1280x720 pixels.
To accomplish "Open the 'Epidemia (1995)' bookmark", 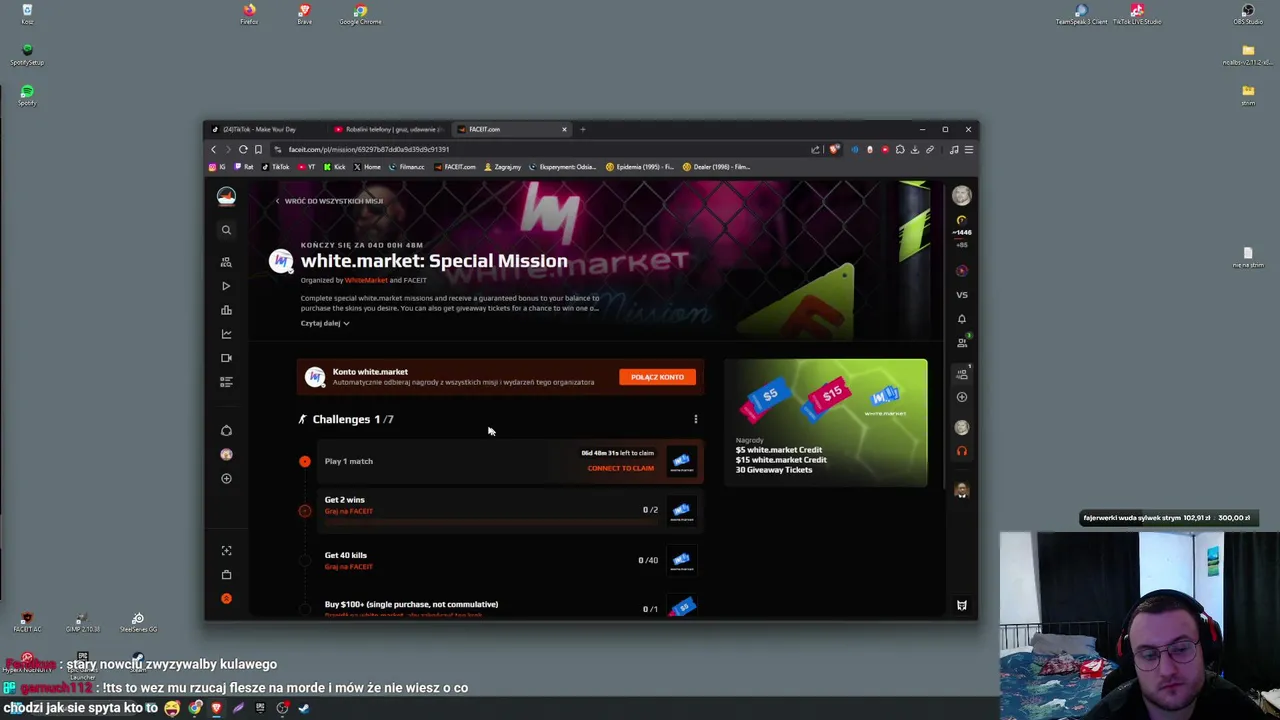I will [x=641, y=167].
